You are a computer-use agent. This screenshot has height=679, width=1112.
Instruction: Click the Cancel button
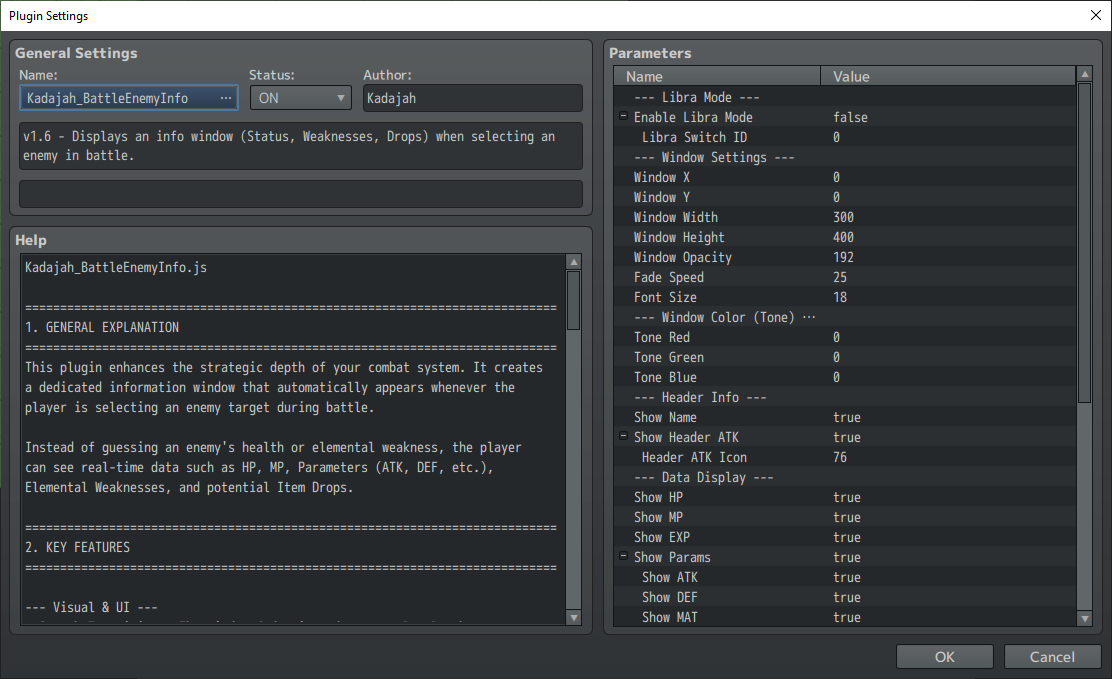(1052, 657)
